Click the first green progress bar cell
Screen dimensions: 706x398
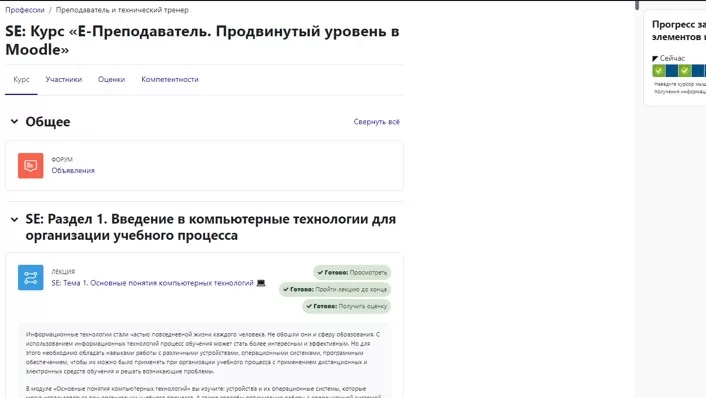click(x=659, y=71)
